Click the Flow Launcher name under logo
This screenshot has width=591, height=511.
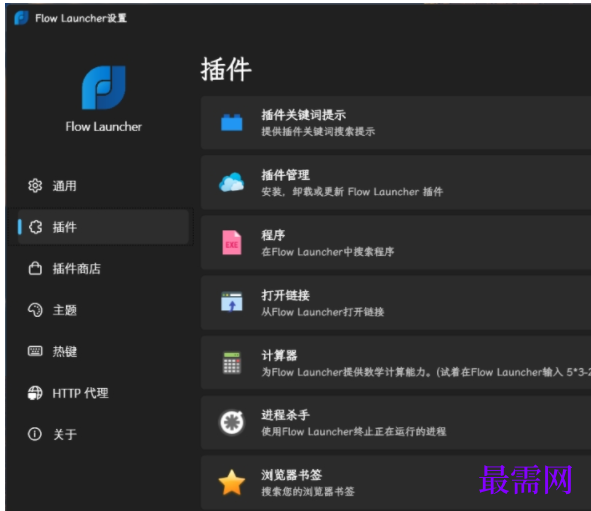(x=103, y=127)
